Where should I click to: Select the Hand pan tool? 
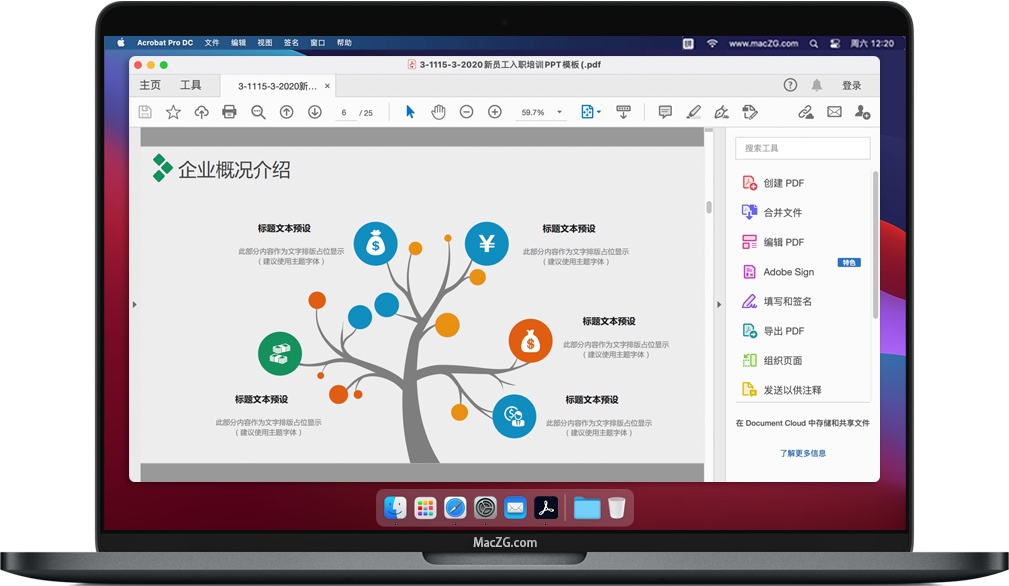click(x=438, y=112)
